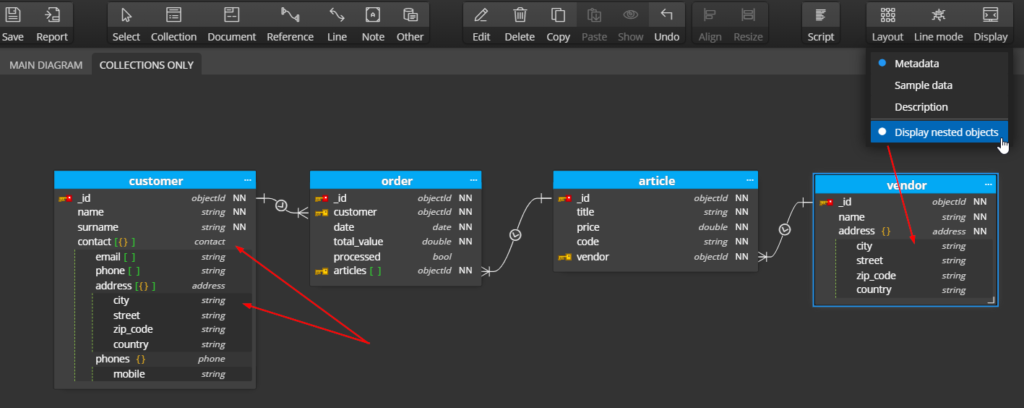Image resolution: width=1024 pixels, height=408 pixels.
Task: Click the customer _id key icon
Action: (65, 198)
